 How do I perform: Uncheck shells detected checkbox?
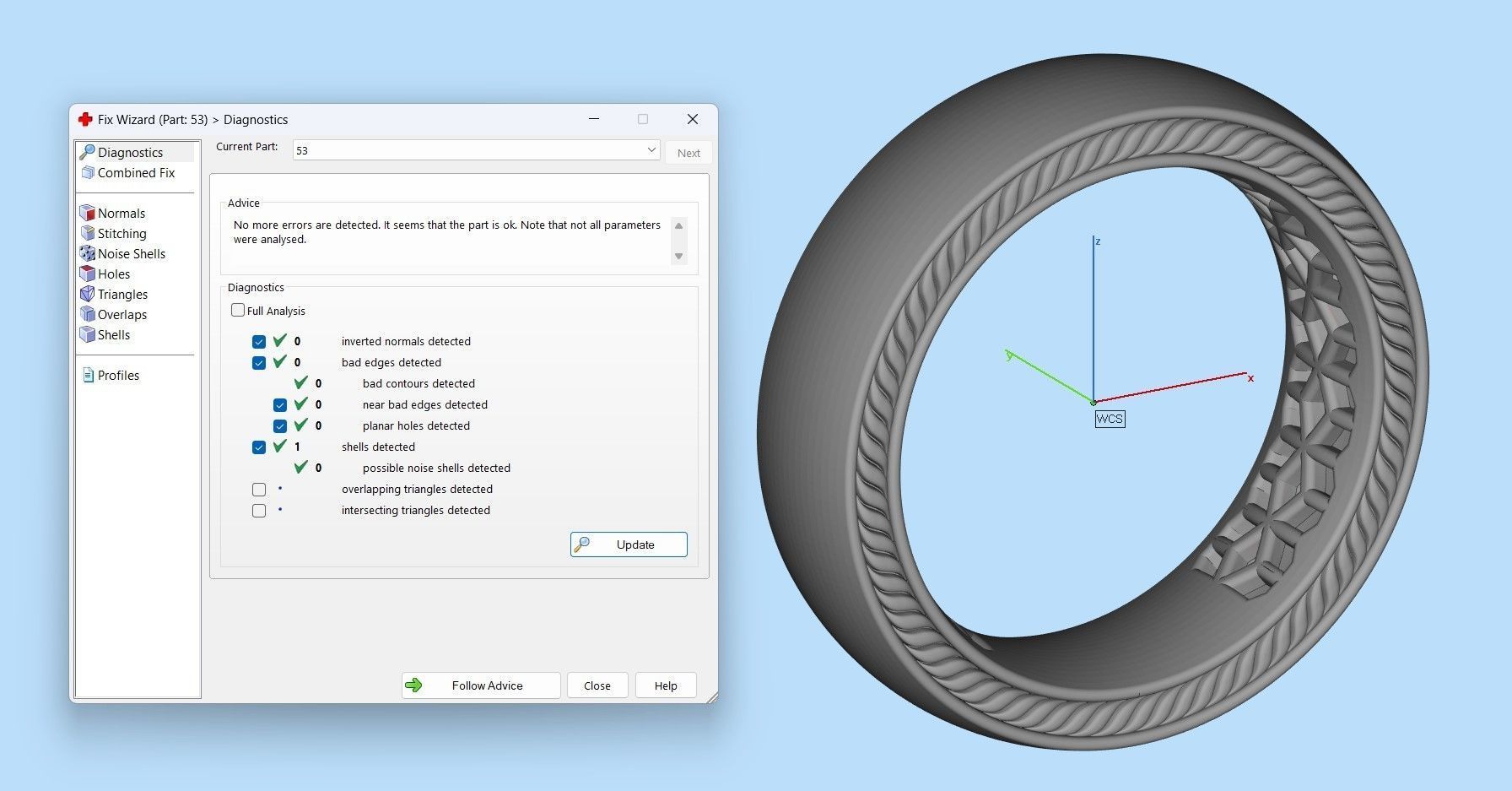259,447
